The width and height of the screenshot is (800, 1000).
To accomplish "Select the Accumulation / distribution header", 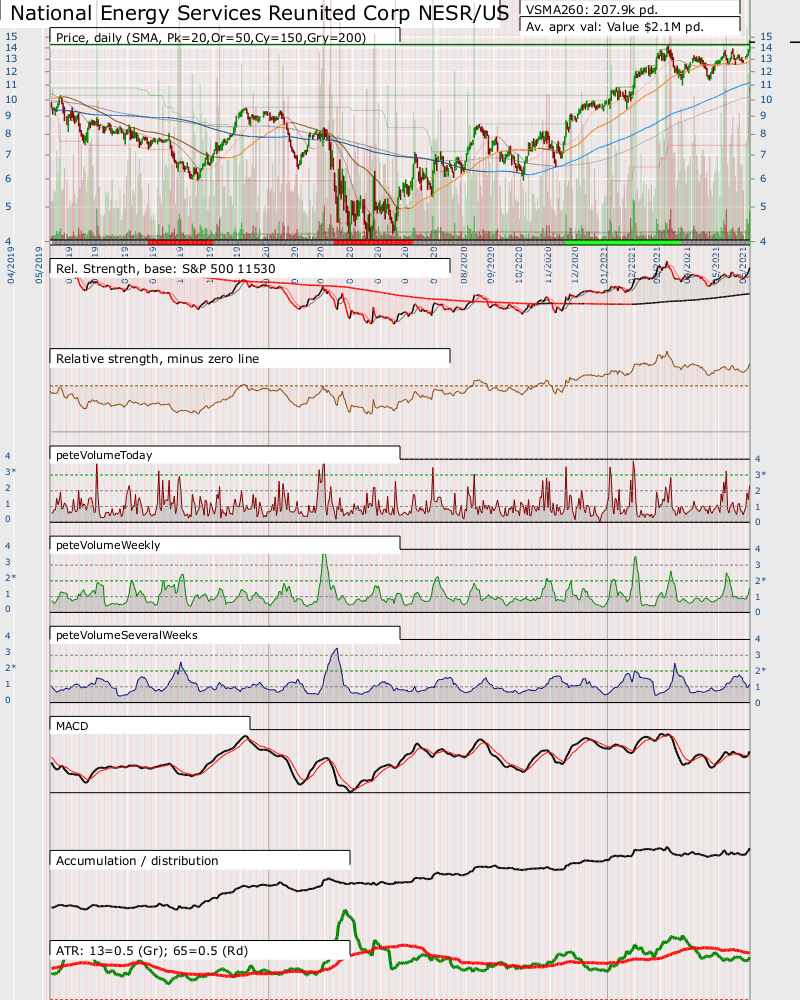I will [x=137, y=860].
